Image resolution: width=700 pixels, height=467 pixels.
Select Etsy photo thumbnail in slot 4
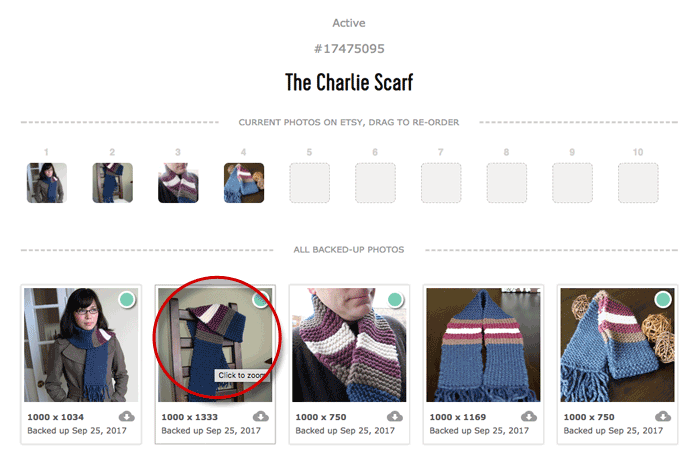click(x=244, y=183)
